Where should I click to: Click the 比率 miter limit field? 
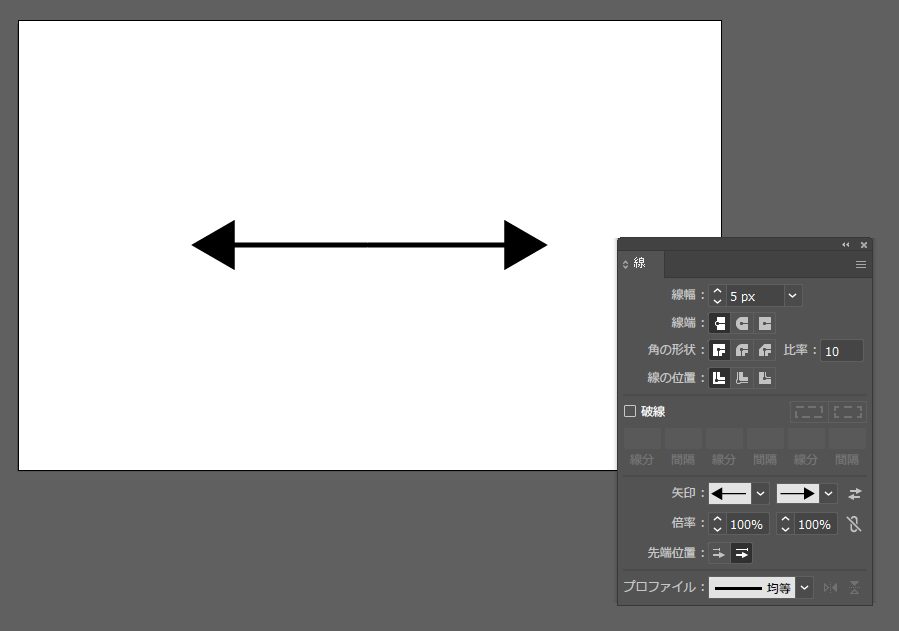pyautogui.click(x=841, y=351)
